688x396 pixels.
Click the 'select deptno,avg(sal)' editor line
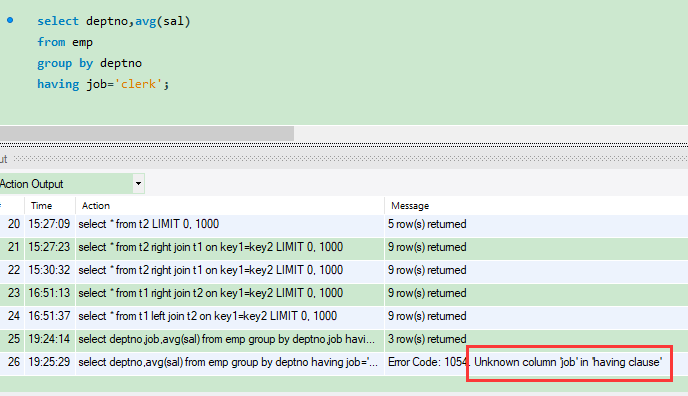click(114, 21)
